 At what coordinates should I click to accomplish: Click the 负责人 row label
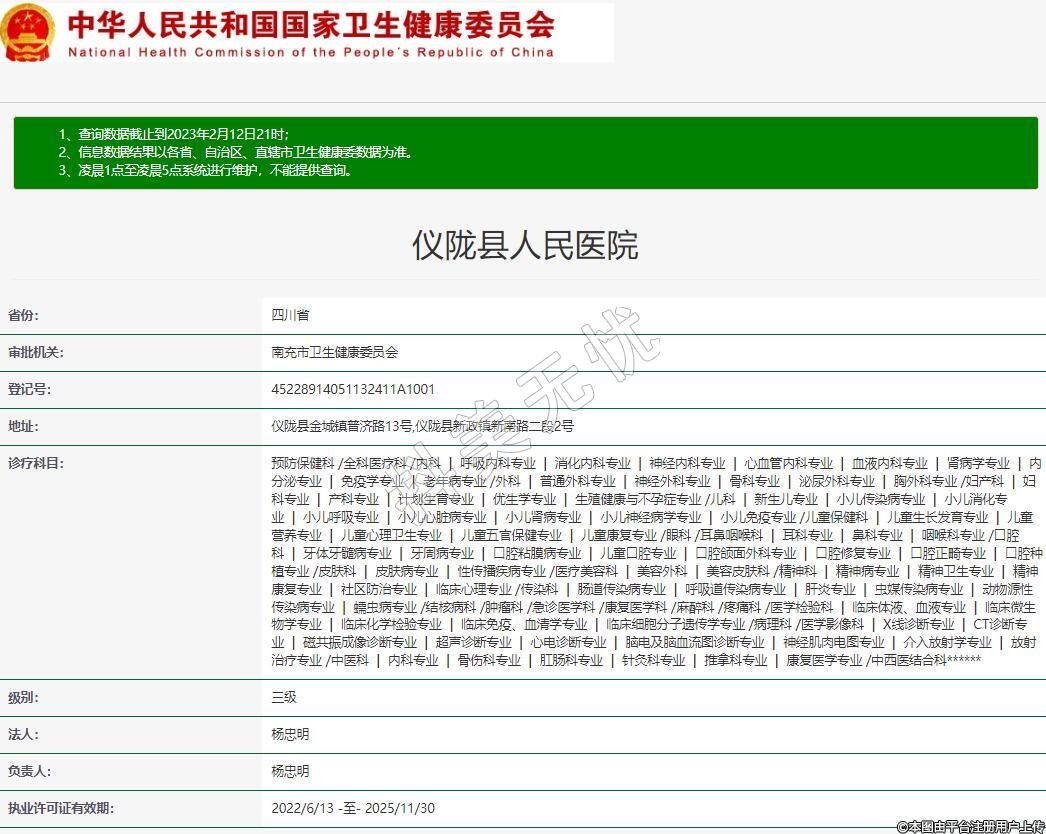point(29,771)
